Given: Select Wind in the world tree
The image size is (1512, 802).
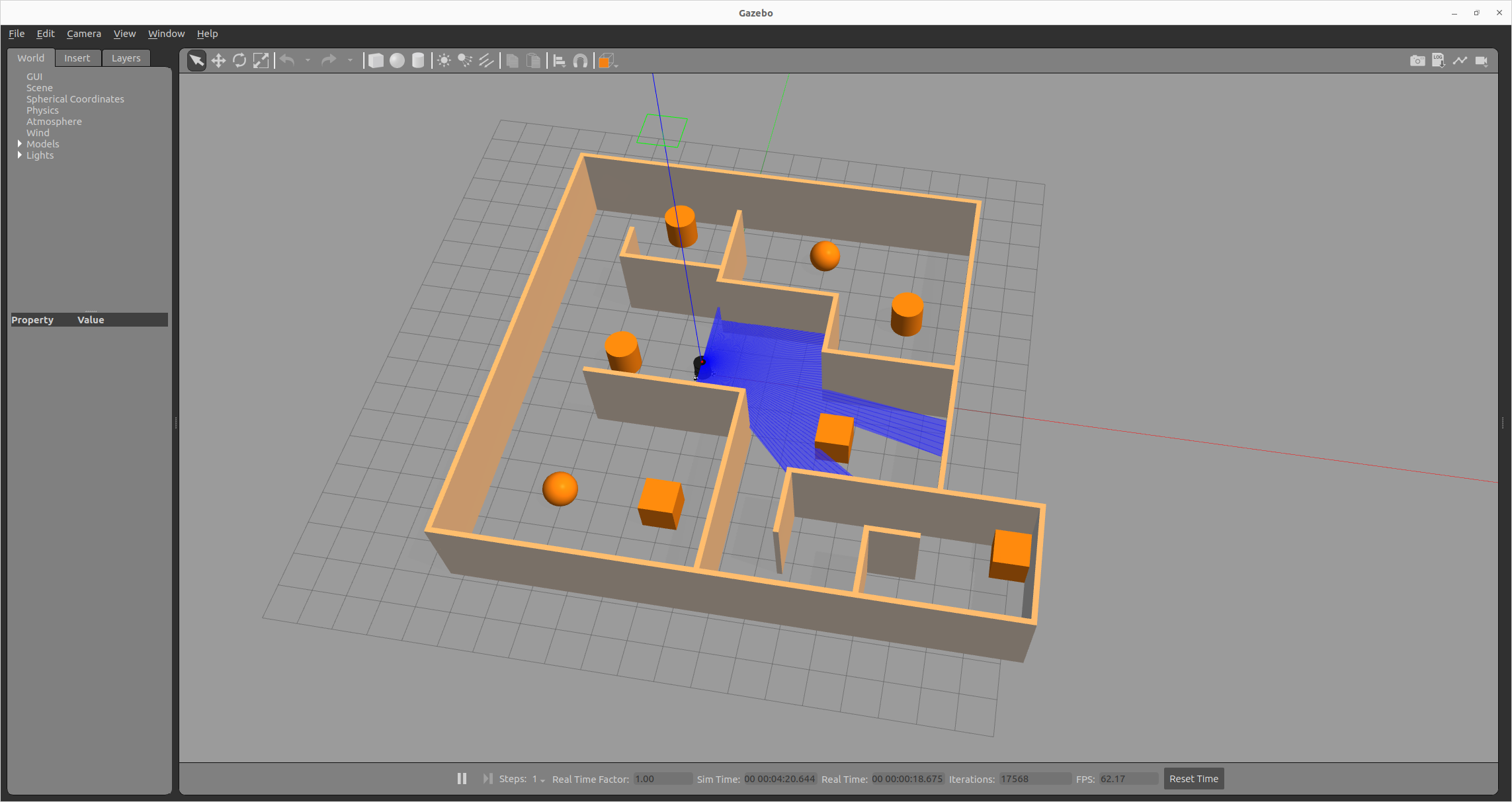Looking at the screenshot, I should point(38,133).
